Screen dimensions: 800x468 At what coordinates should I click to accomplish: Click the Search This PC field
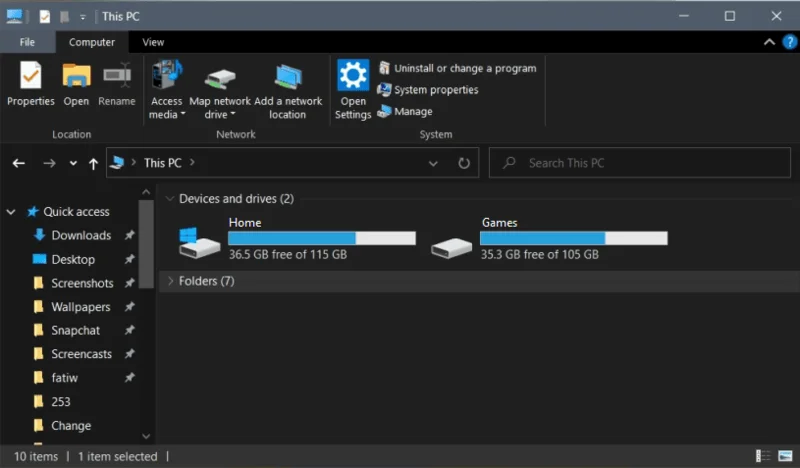coord(640,163)
